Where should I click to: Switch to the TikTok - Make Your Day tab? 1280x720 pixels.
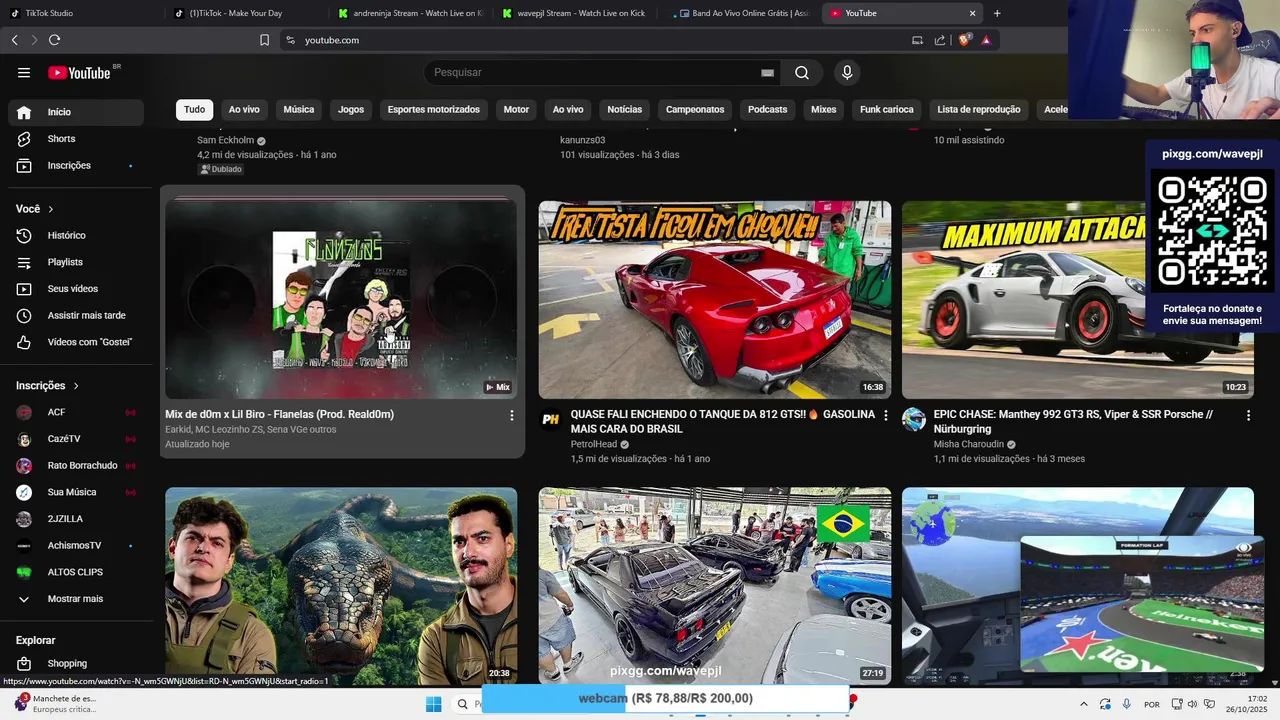(x=245, y=13)
